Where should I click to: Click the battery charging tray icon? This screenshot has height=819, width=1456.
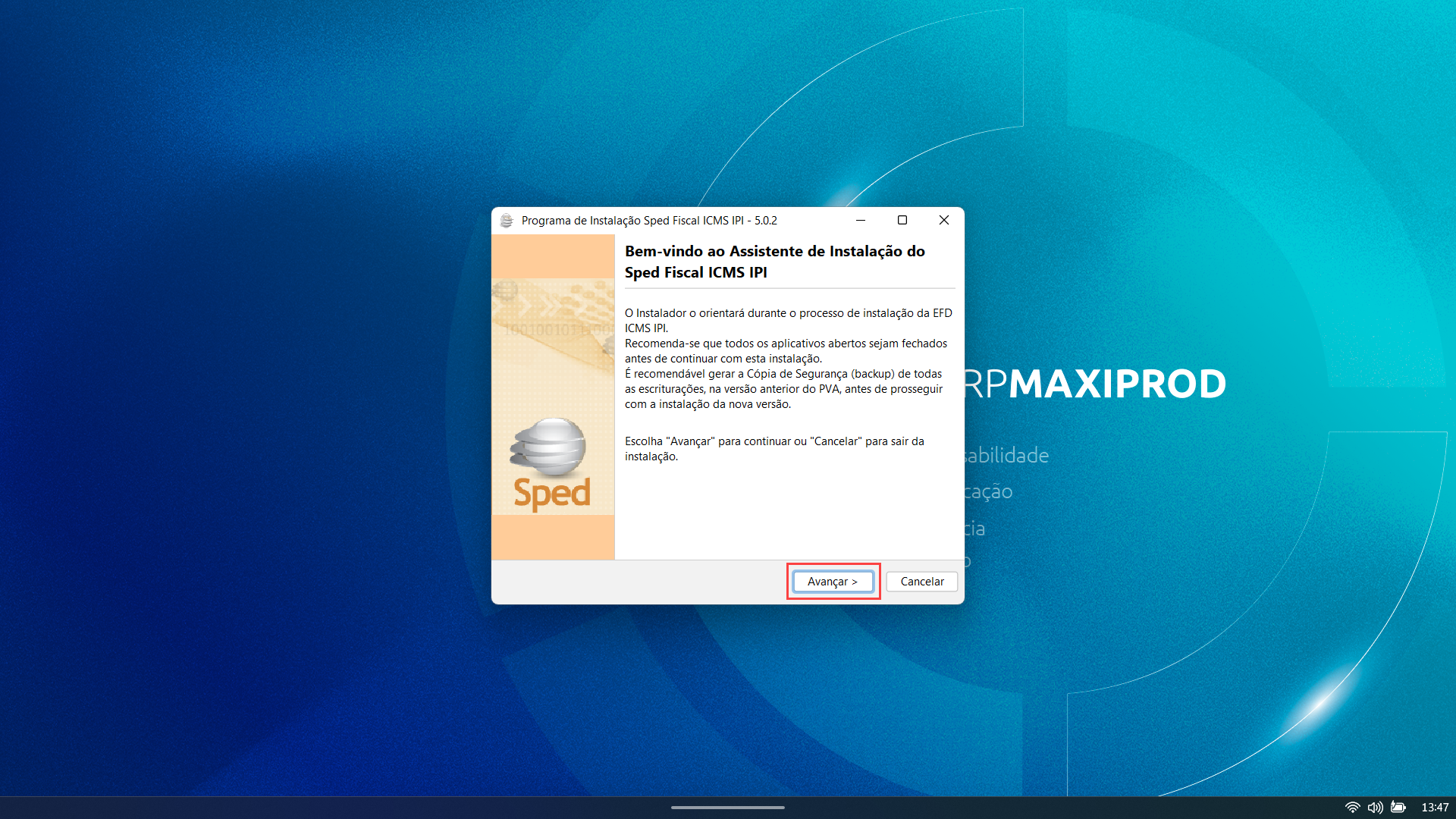(x=1398, y=807)
